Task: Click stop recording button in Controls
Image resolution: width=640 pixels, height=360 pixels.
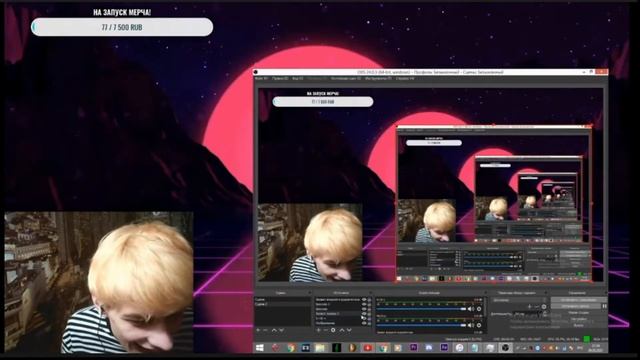Action: click(x=576, y=306)
